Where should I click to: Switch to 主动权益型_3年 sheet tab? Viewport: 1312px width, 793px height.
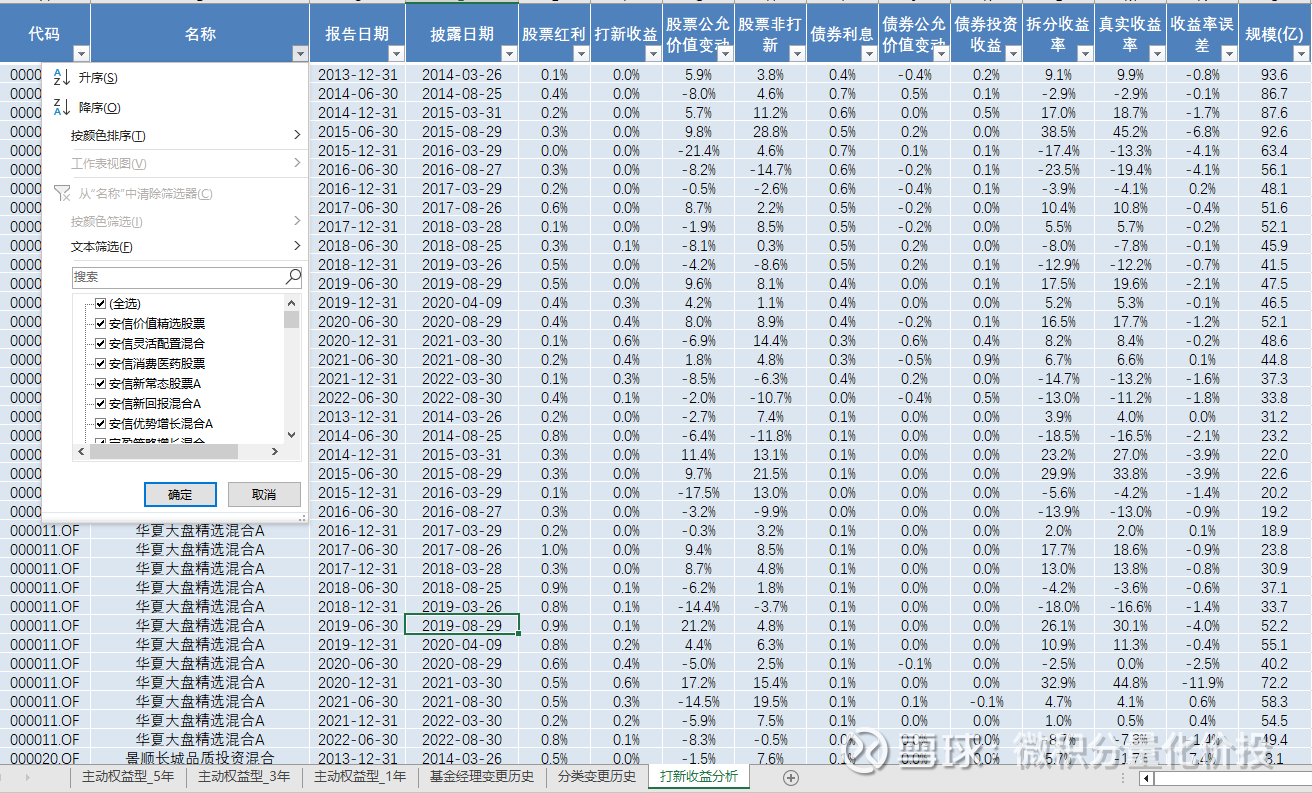244,777
